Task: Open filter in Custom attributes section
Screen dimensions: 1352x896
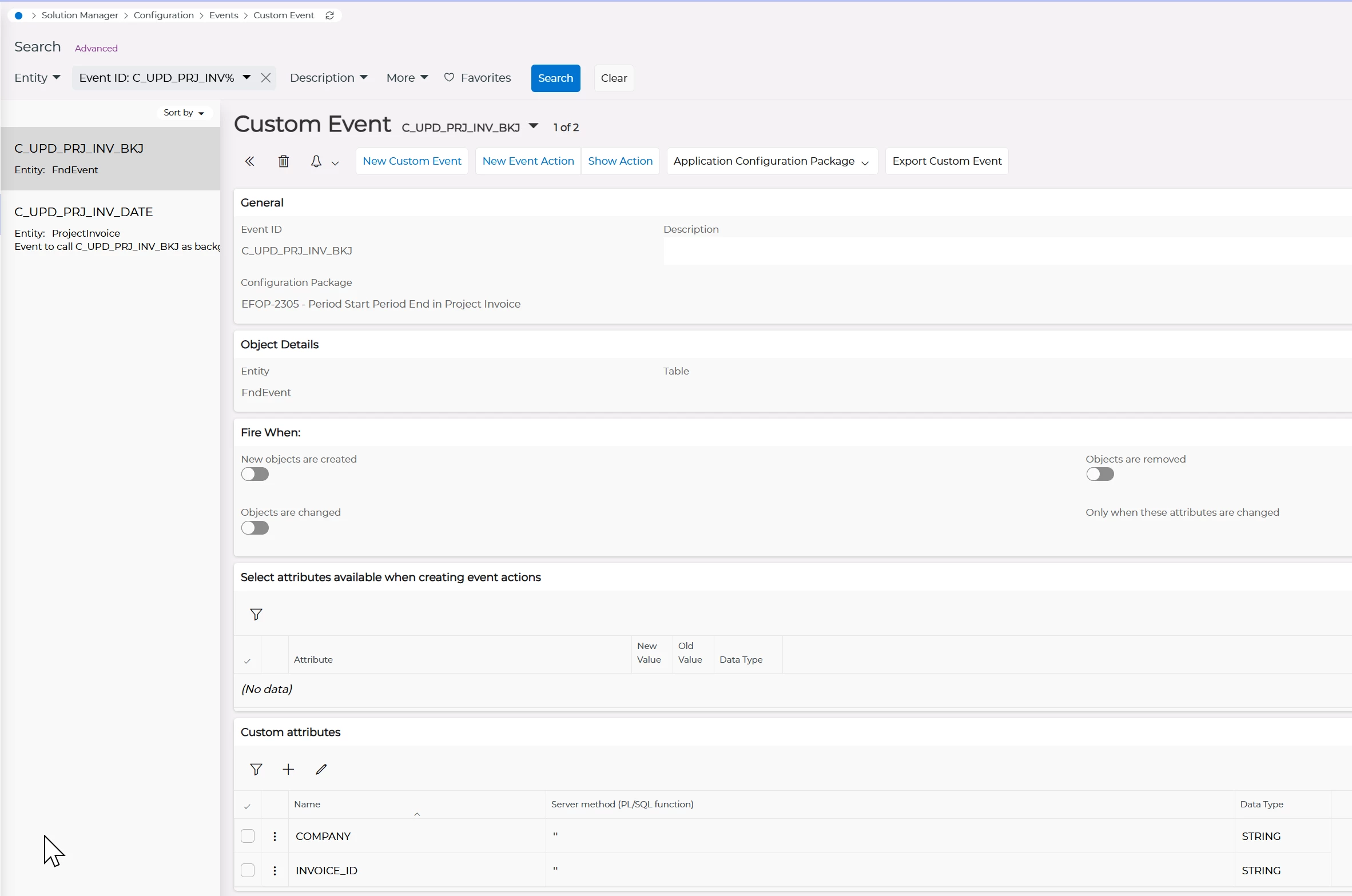Action: [x=256, y=769]
